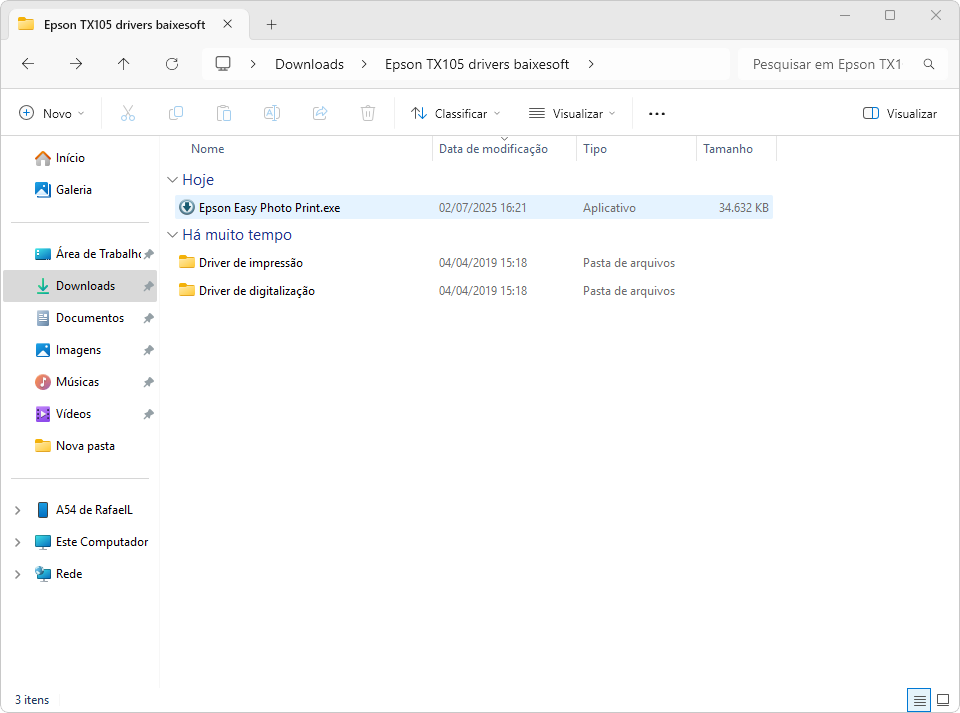Viewport: 960px width, 713px height.
Task: Toggle the preview pane Visualizar button
Action: (900, 114)
